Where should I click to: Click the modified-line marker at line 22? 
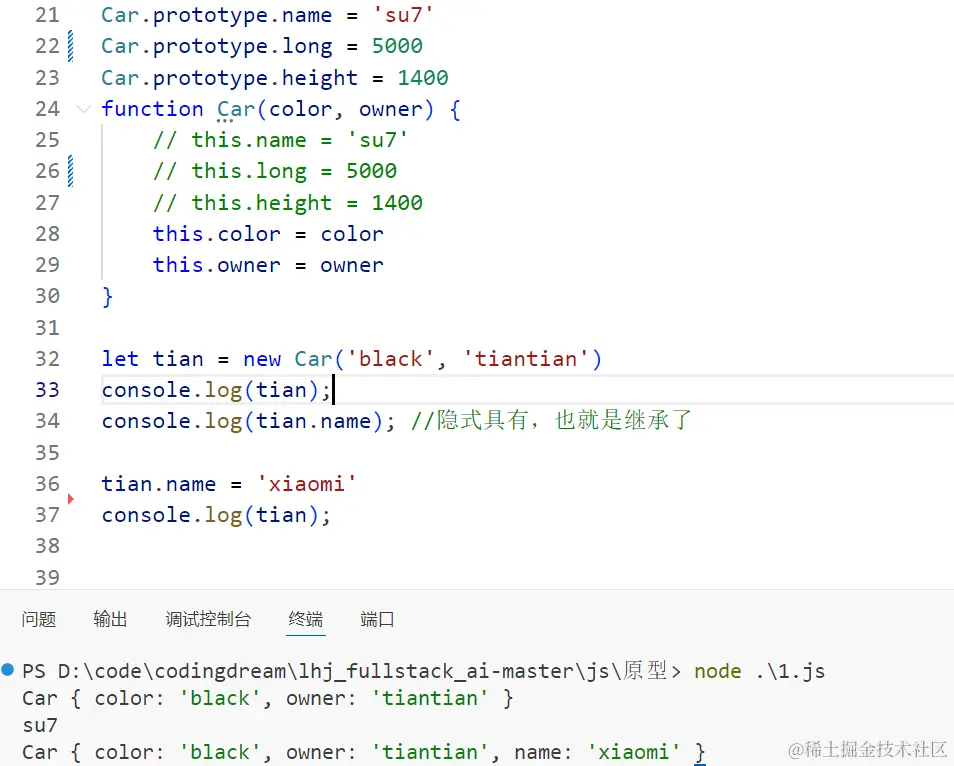pos(71,46)
